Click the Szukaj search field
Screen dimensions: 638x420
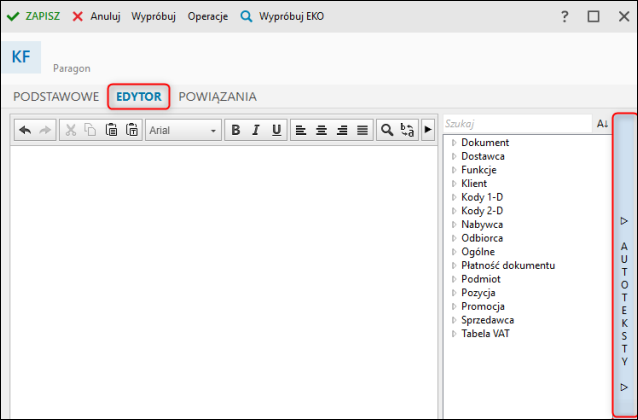[x=517, y=124]
